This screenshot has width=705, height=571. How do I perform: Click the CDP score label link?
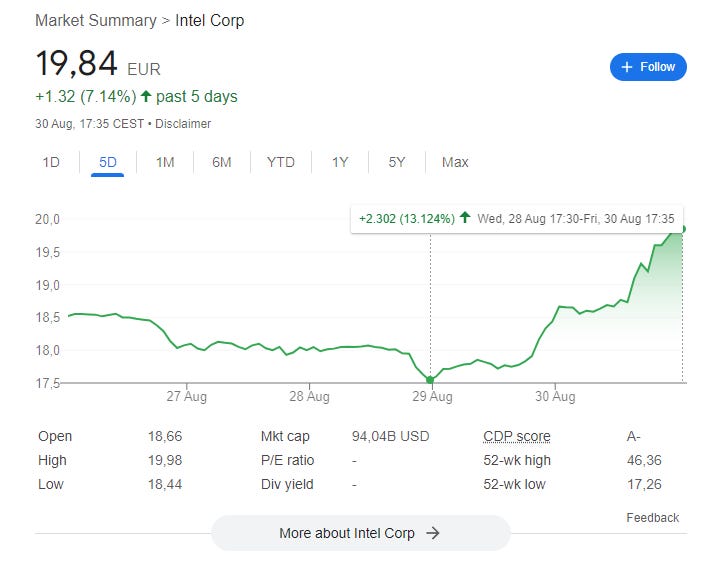coord(517,436)
